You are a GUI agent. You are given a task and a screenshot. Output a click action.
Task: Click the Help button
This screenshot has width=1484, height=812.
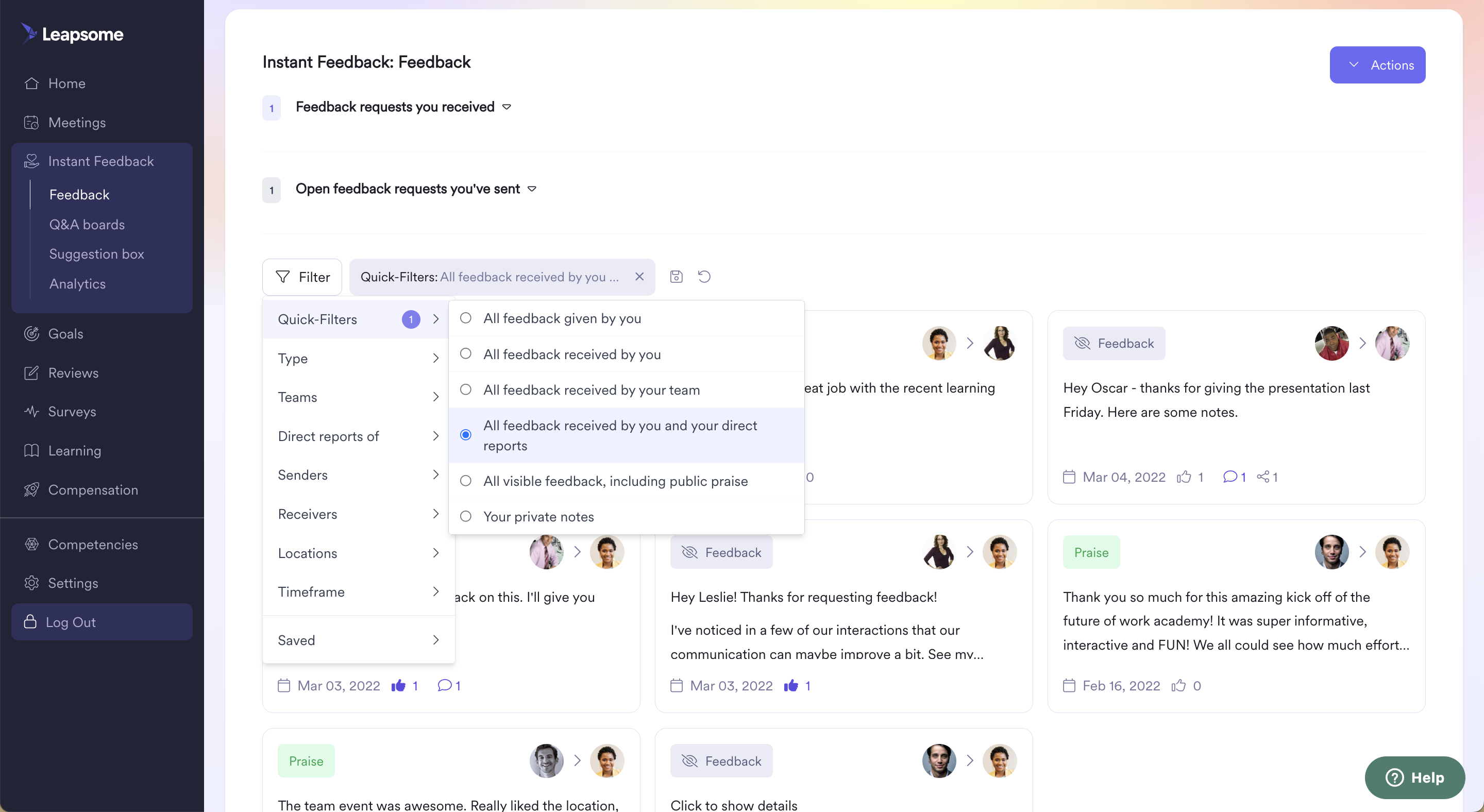click(1415, 777)
